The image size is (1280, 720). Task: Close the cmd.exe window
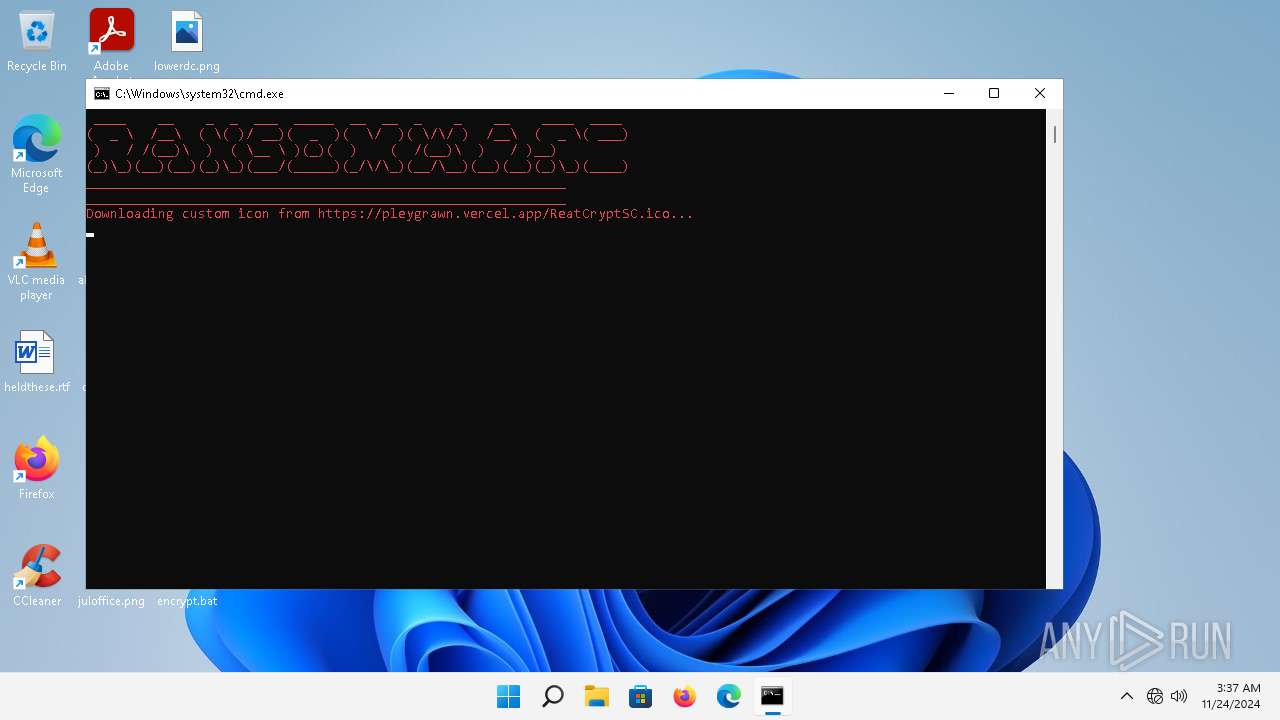point(1040,93)
